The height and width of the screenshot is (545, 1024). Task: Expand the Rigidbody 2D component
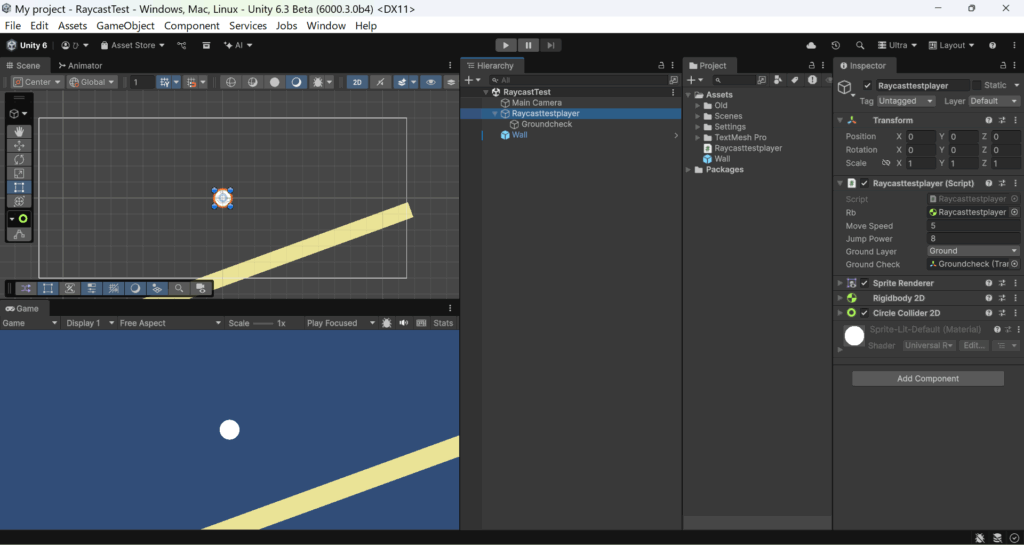(x=840, y=298)
